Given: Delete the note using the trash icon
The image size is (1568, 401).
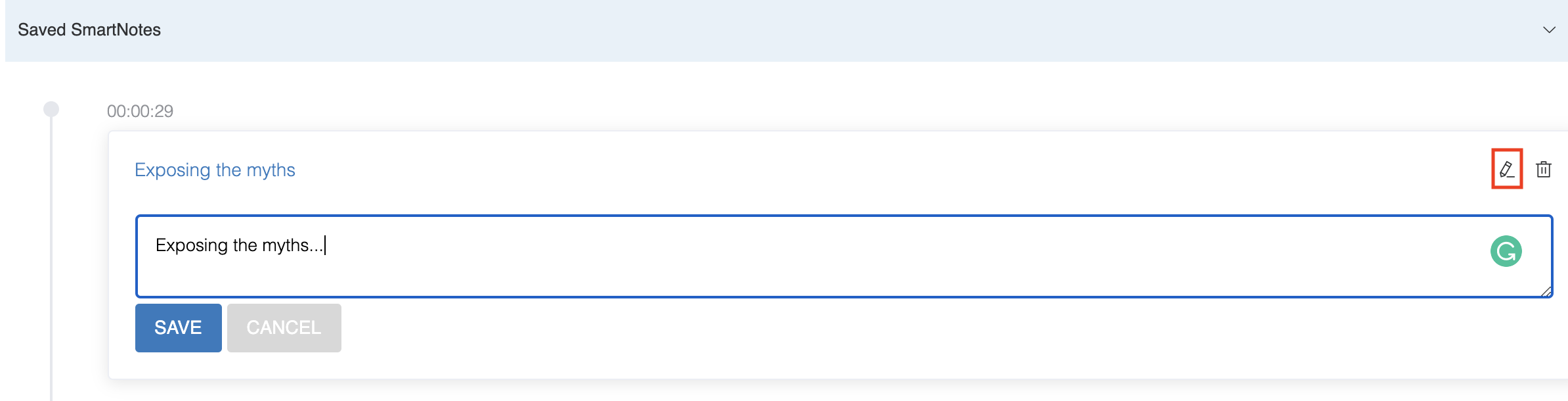Looking at the screenshot, I should [x=1544, y=170].
